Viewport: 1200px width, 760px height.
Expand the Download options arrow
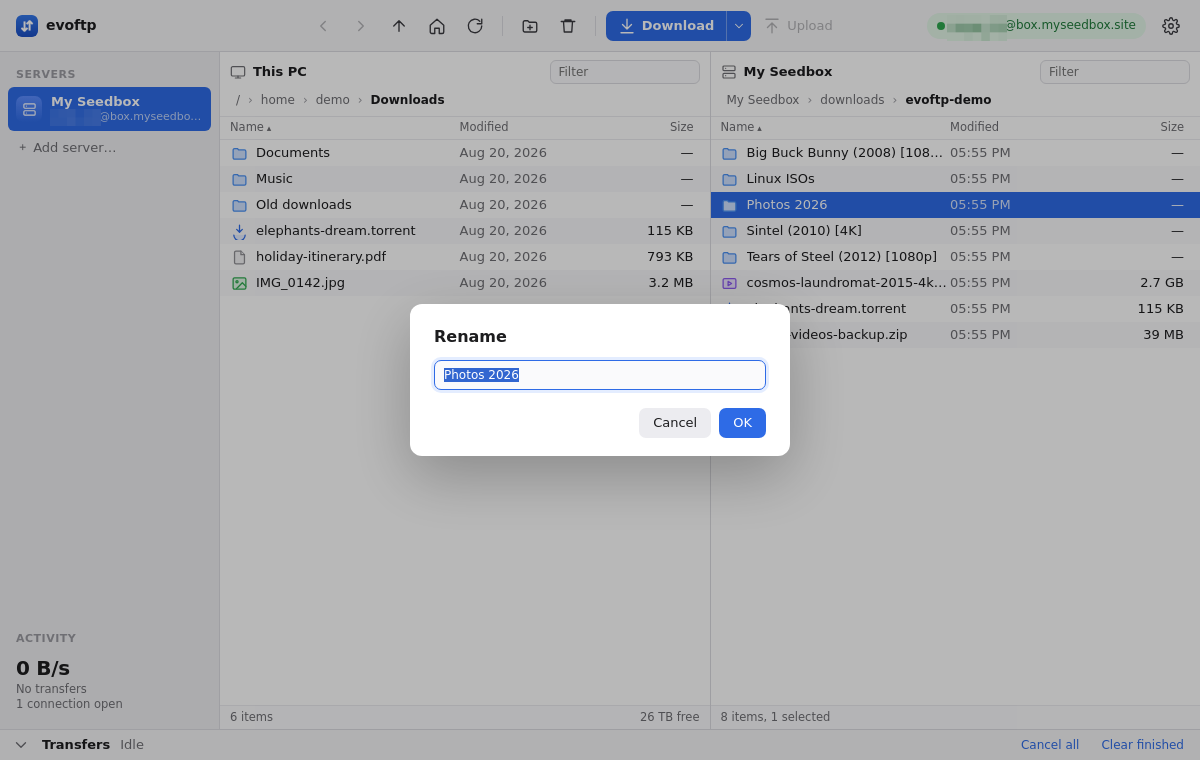tap(739, 26)
